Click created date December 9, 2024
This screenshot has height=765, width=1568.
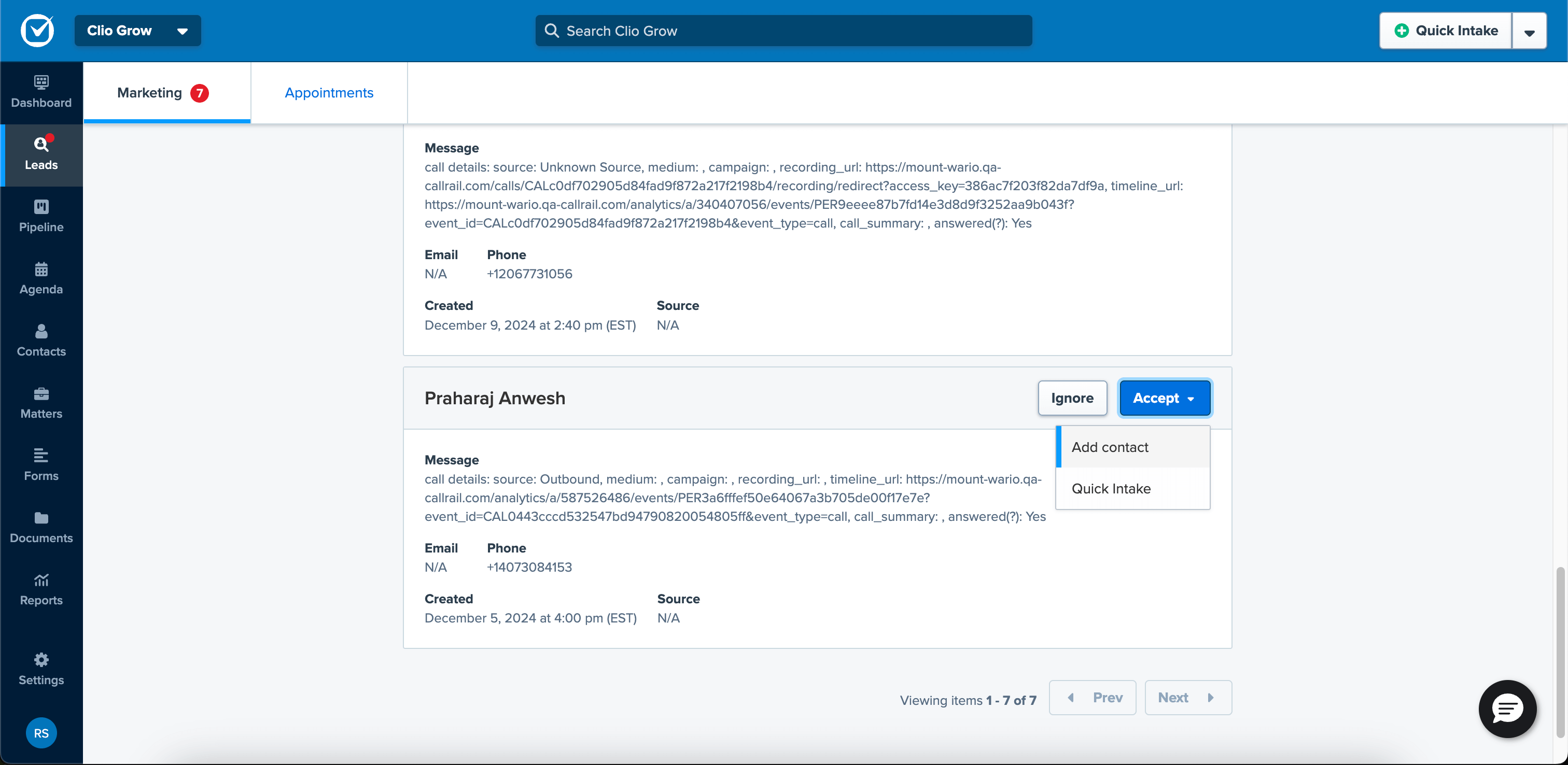pyautogui.click(x=529, y=325)
